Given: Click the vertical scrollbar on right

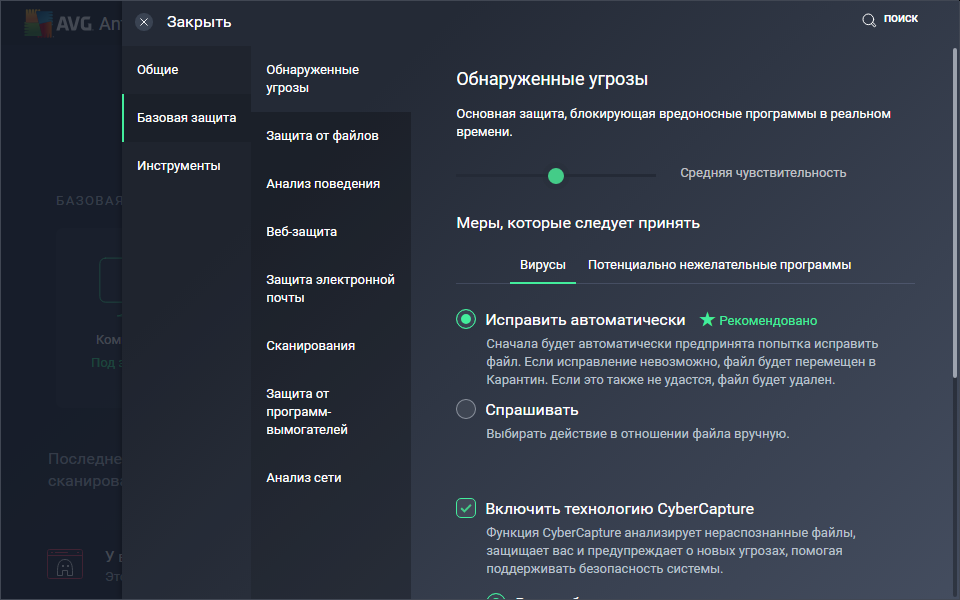Looking at the screenshot, I should pos(954,210).
